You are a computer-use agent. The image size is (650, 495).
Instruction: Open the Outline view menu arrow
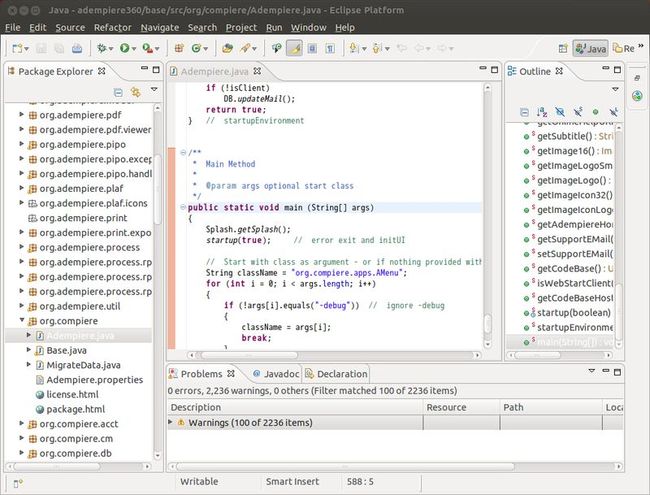tap(616, 89)
